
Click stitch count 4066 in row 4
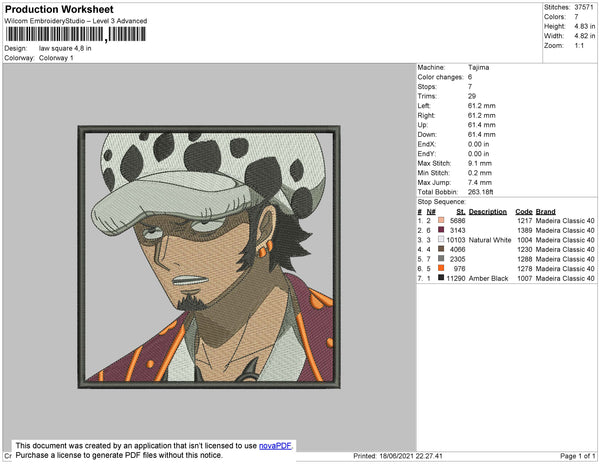(x=458, y=249)
